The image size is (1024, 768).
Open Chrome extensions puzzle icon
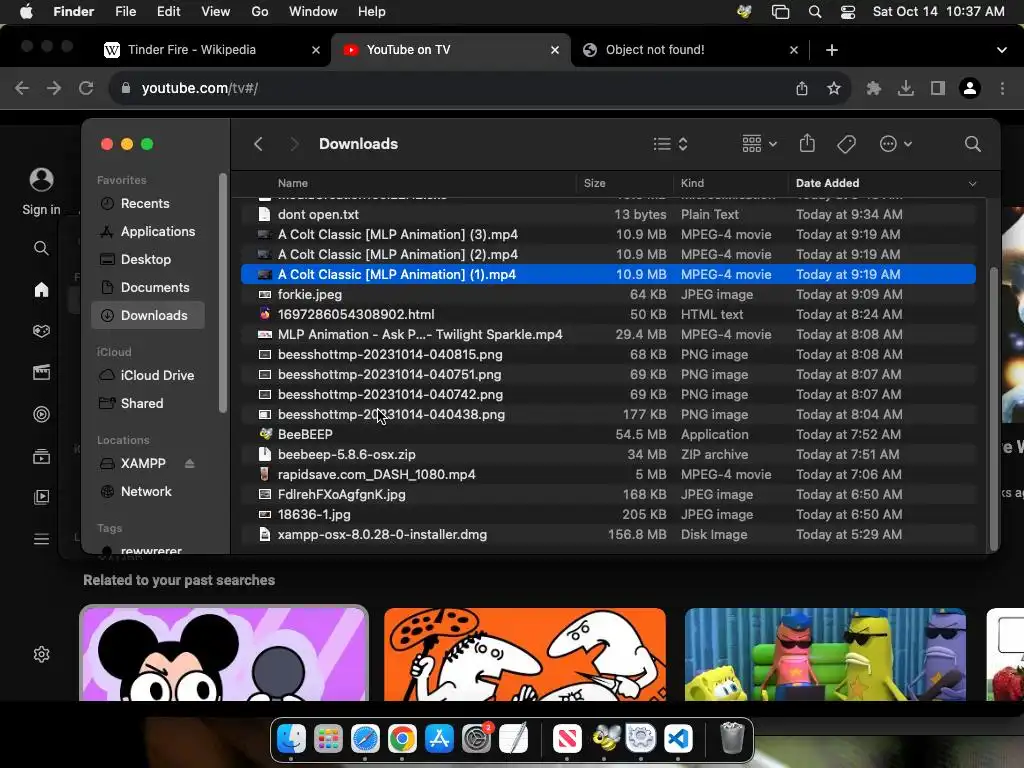(873, 88)
